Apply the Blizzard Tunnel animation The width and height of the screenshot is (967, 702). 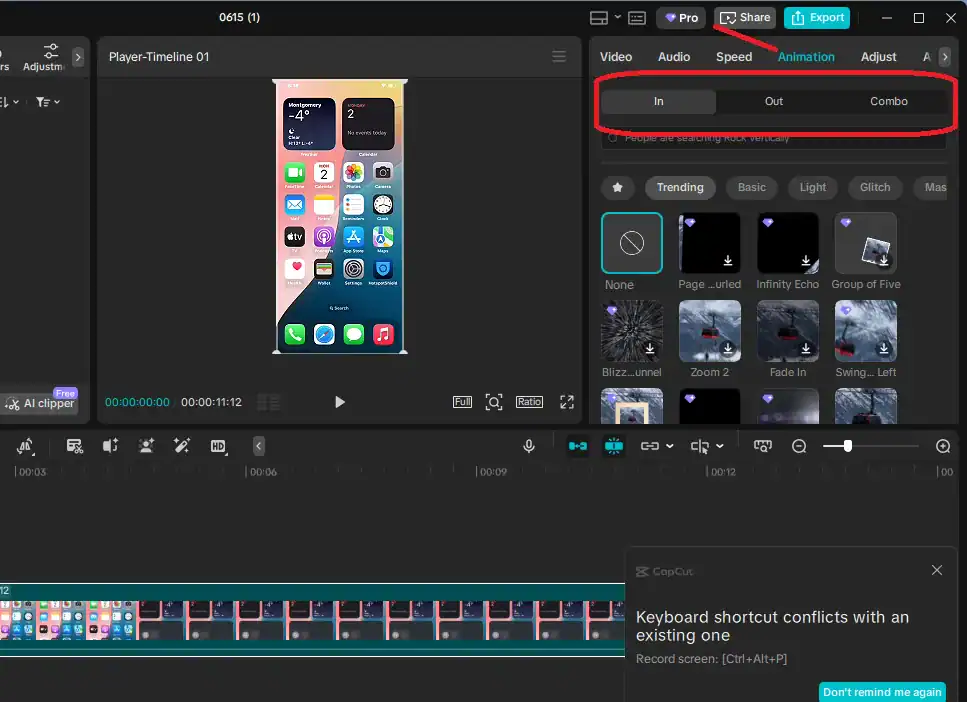click(632, 331)
